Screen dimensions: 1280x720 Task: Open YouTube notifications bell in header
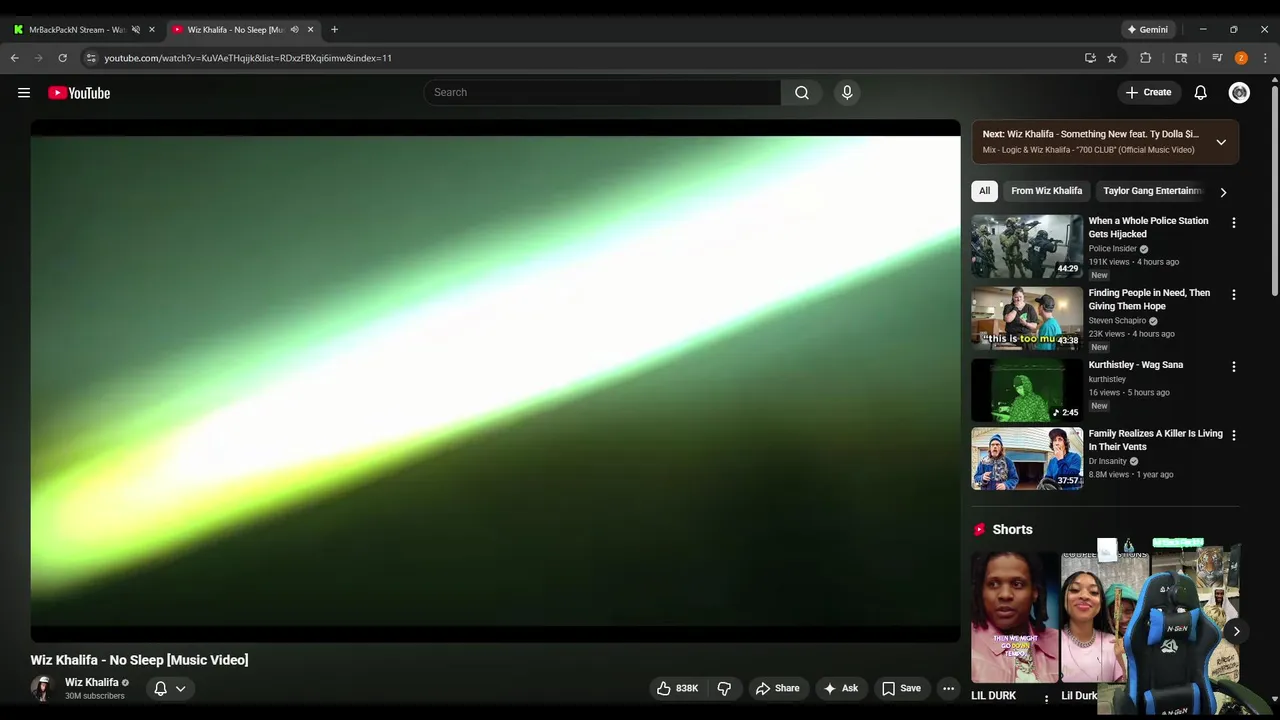pos(1201,93)
